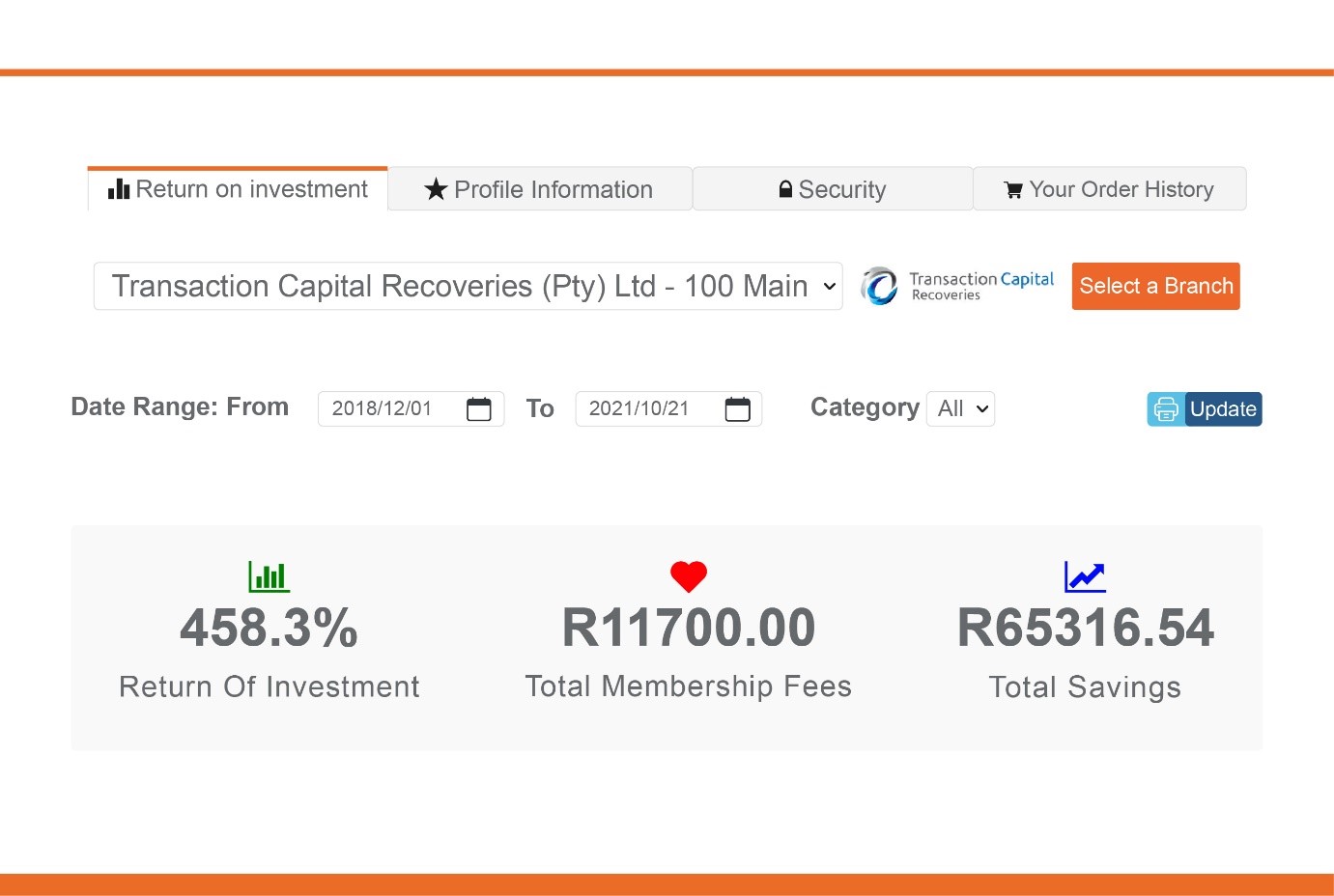
Task: Open the From date calendar picker
Action: point(479,409)
